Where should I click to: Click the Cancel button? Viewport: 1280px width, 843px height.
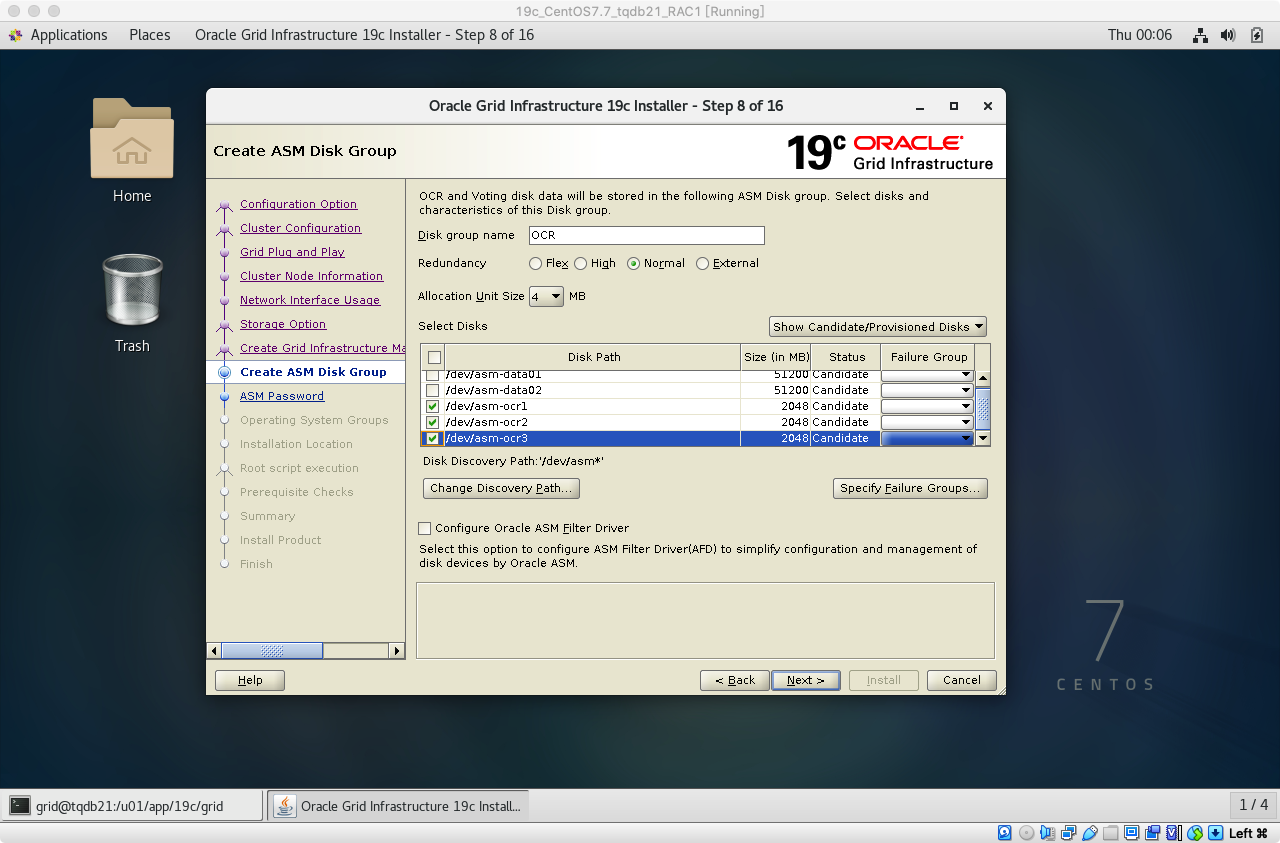(961, 680)
